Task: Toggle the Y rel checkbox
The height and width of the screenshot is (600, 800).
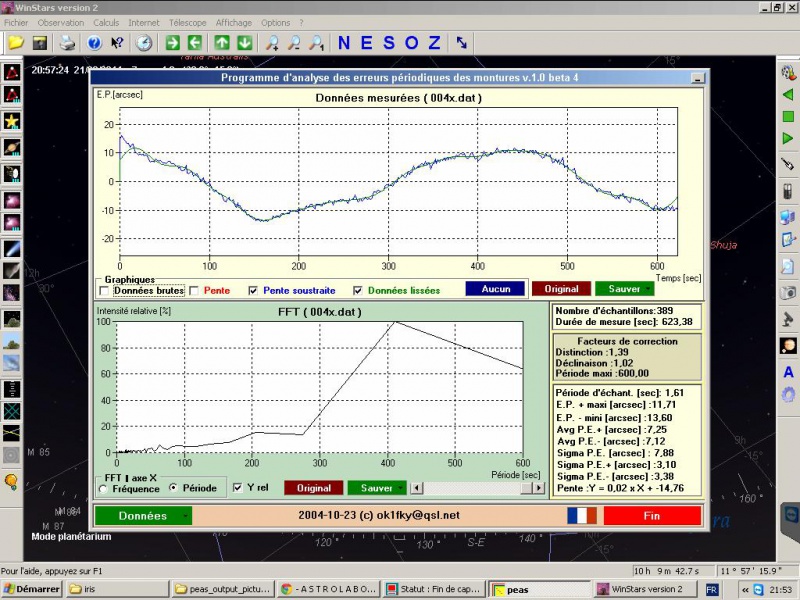Action: (237, 488)
